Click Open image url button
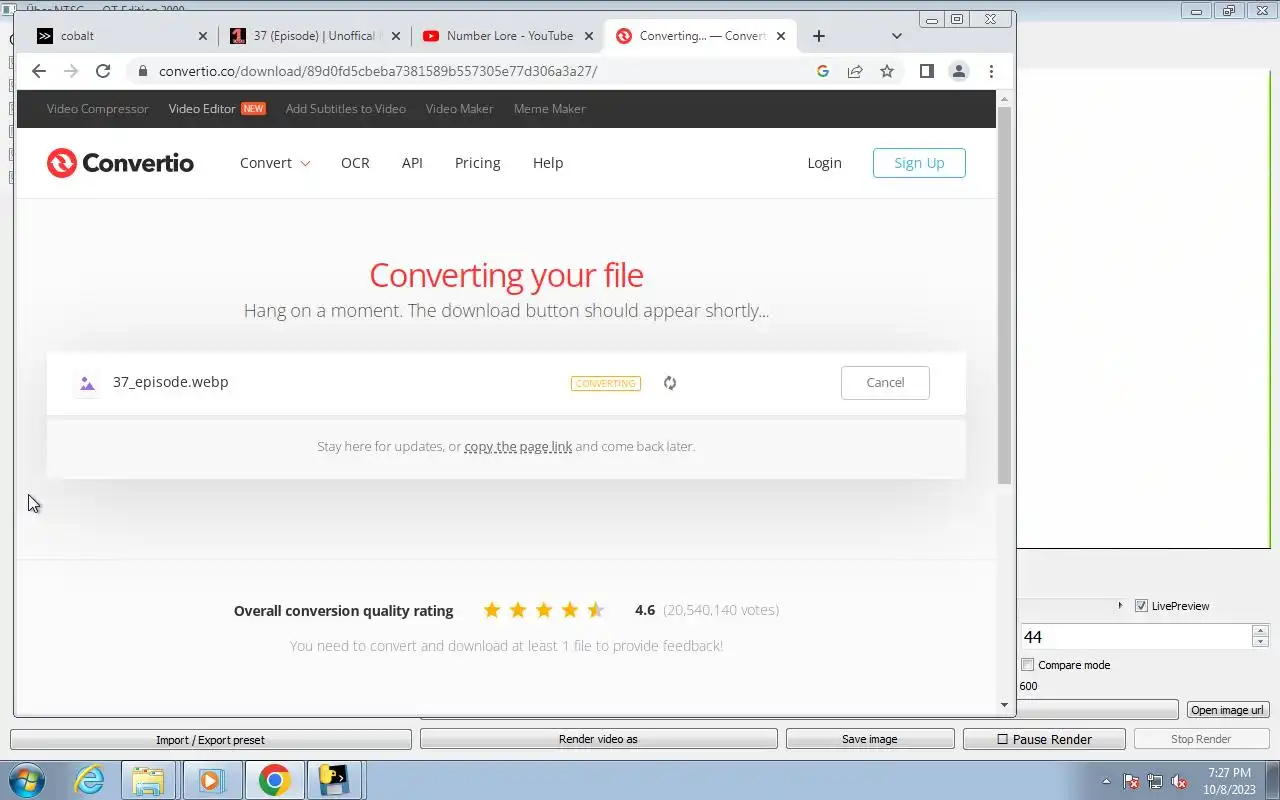Image resolution: width=1280 pixels, height=800 pixels. click(x=1228, y=710)
